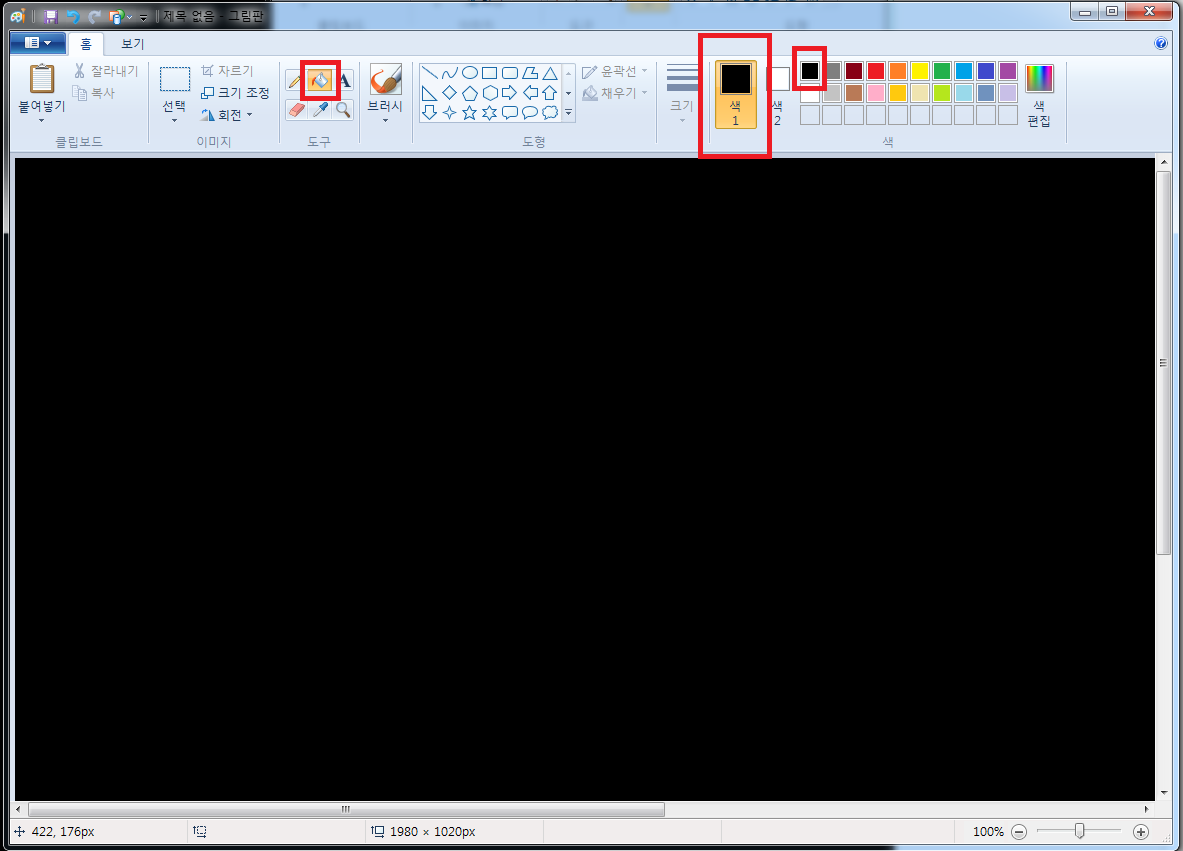Choose the Oval shape

click(x=469, y=73)
